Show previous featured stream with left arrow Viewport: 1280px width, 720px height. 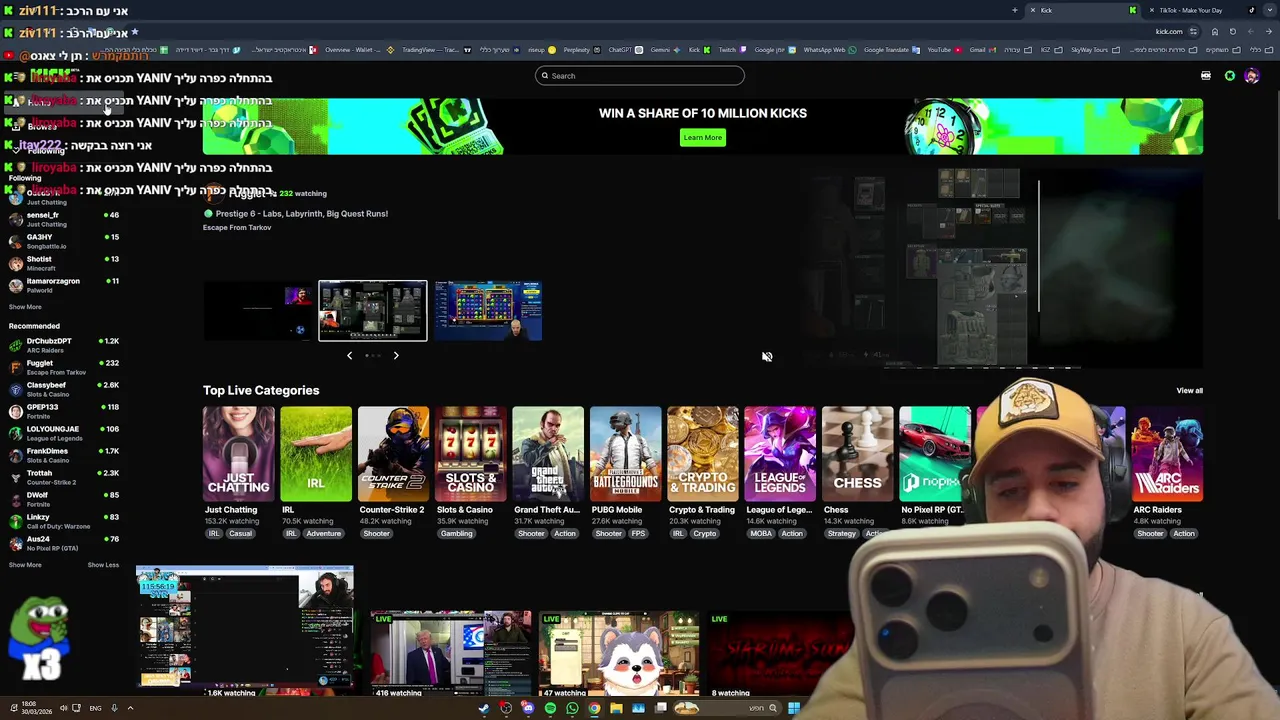coord(349,355)
